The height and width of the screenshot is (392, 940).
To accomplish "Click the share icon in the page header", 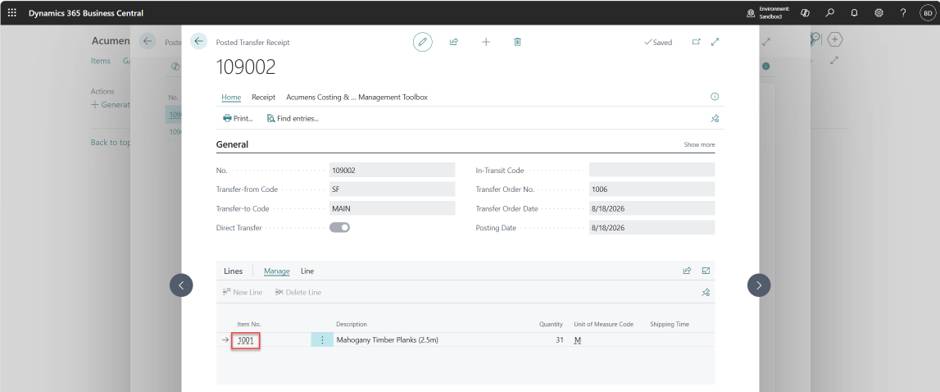I will click(x=454, y=42).
